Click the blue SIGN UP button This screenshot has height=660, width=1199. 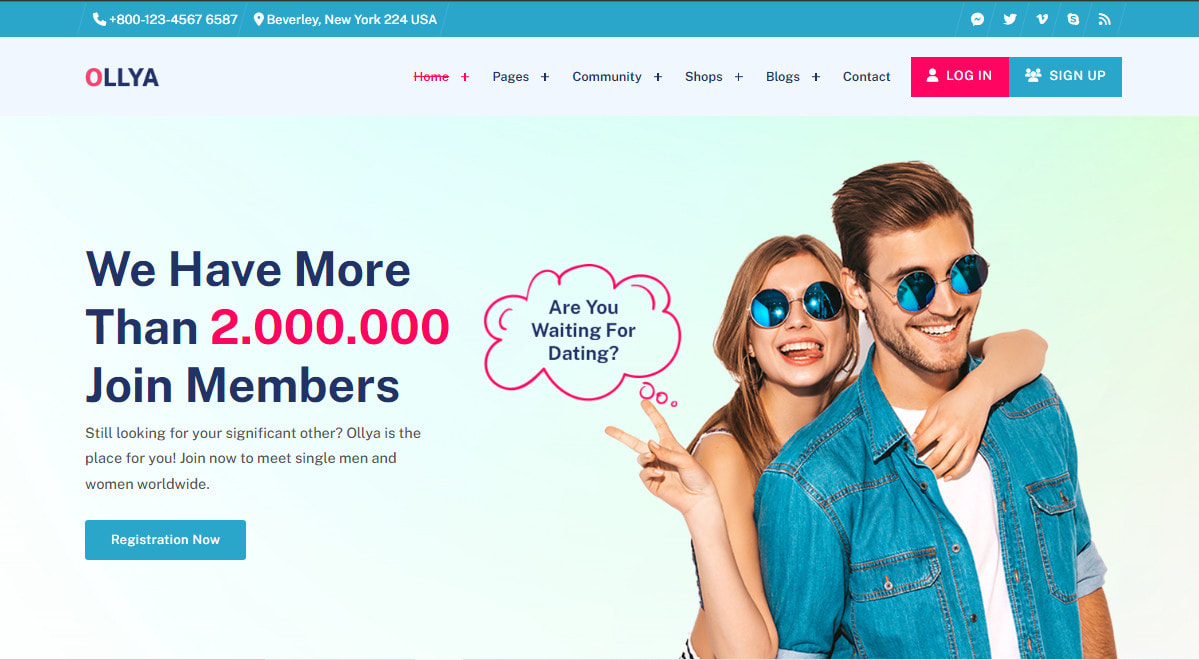point(1065,76)
